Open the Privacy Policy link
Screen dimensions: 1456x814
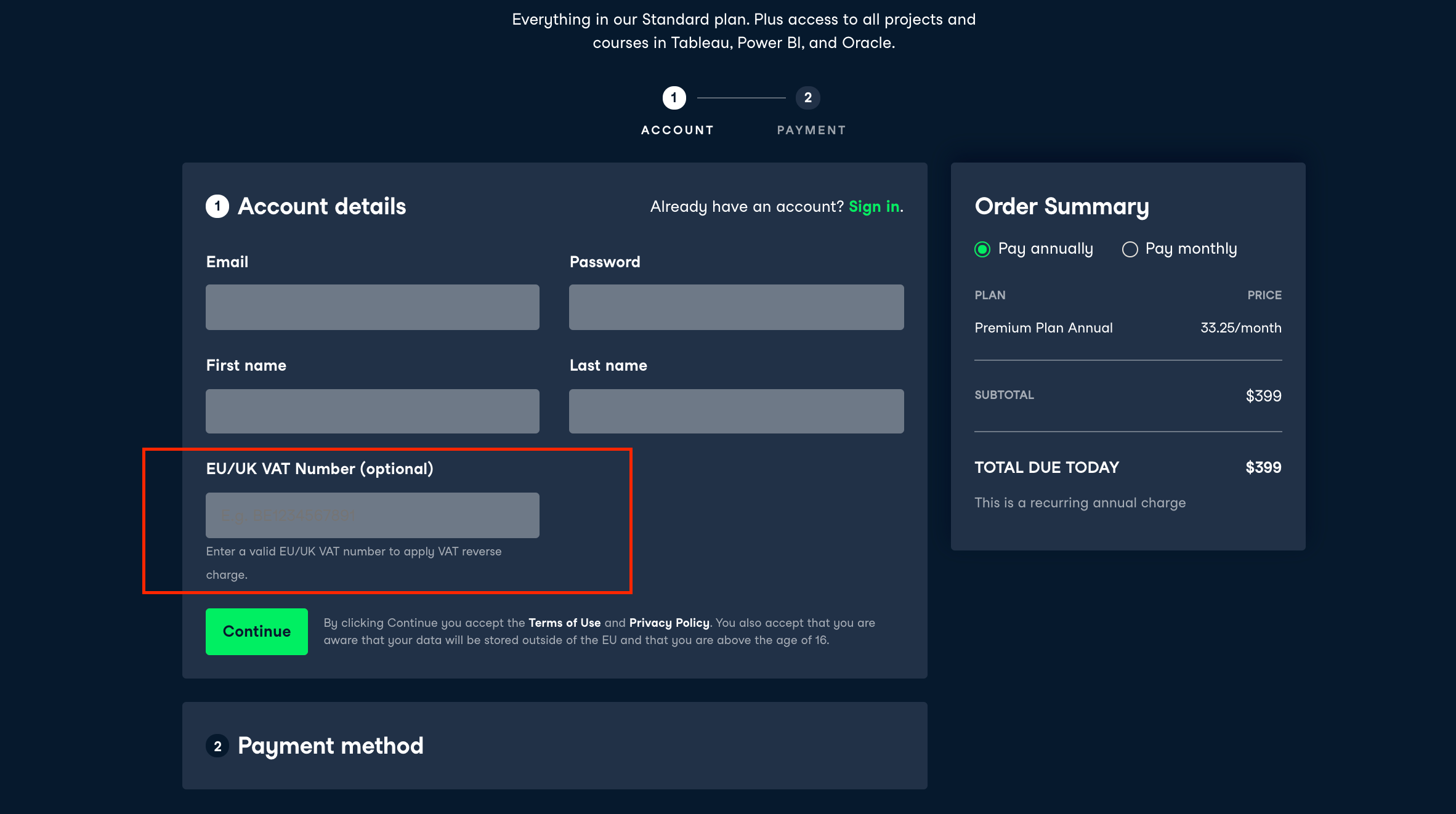669,623
